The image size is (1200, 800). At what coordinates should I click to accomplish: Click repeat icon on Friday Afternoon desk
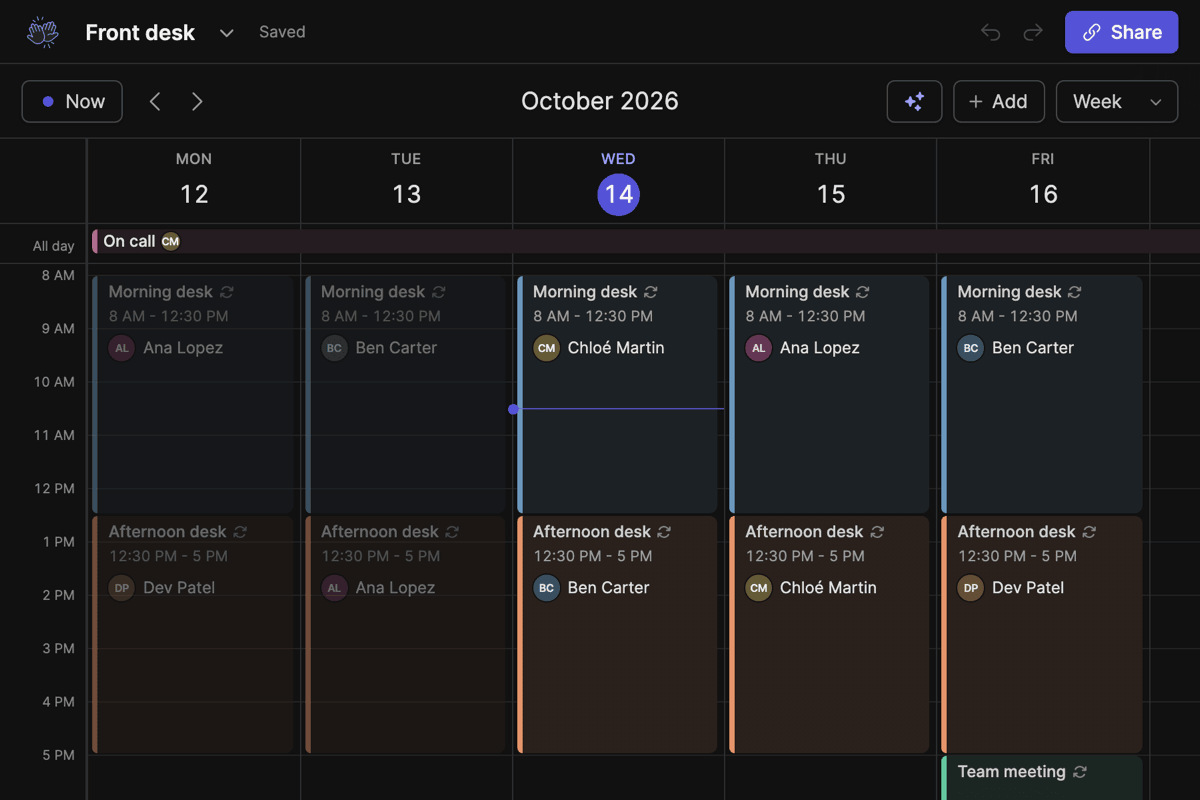pos(1089,532)
